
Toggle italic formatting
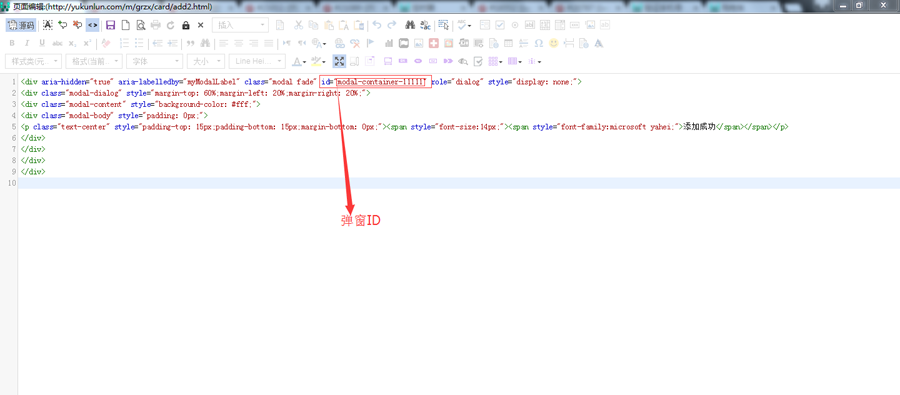pos(27,43)
